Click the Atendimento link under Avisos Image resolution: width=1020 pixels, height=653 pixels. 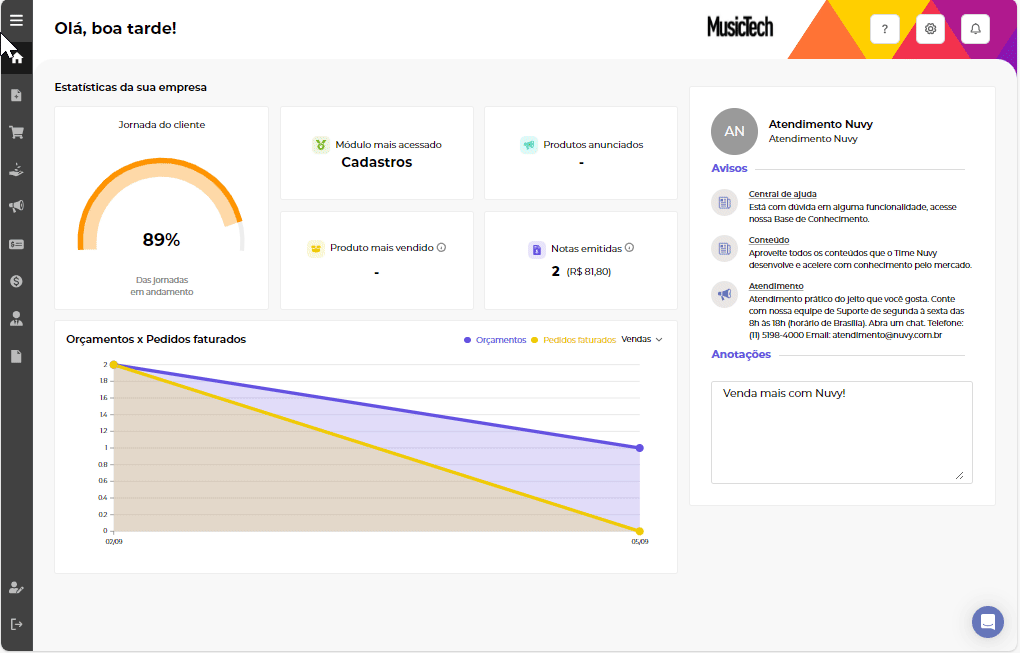pos(776,286)
